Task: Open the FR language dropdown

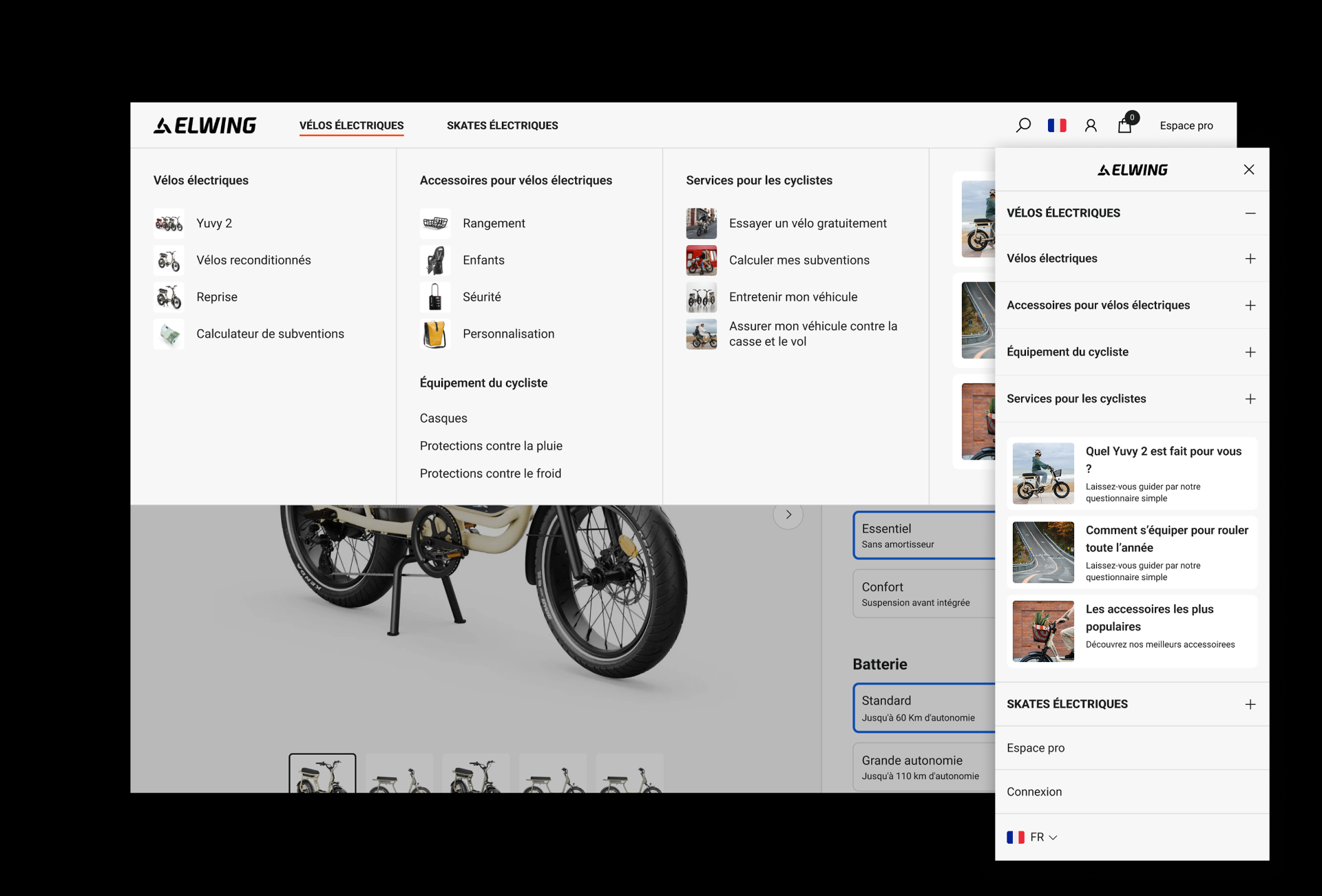Action: click(1033, 837)
